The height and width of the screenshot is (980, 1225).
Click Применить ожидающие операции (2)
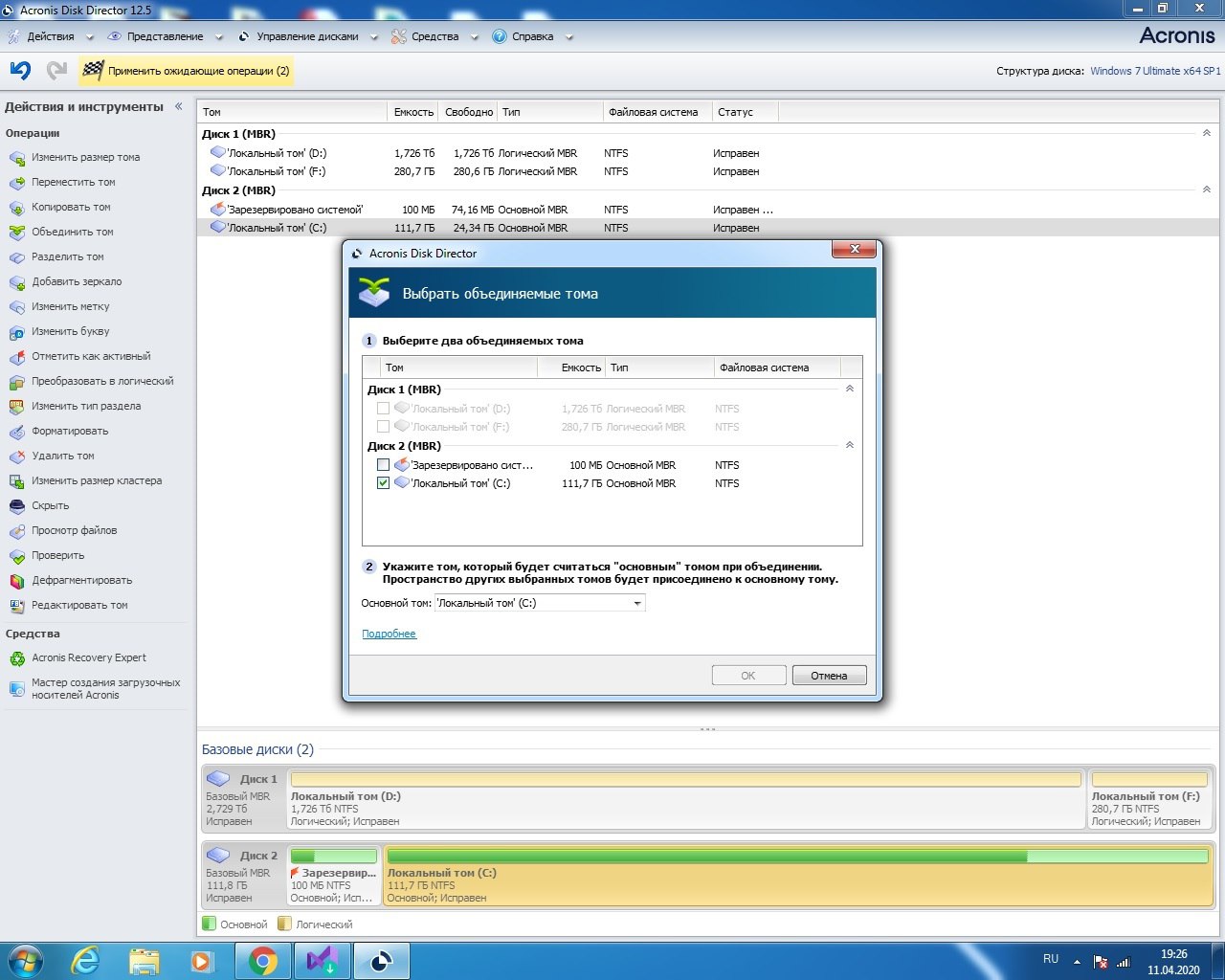coord(187,71)
